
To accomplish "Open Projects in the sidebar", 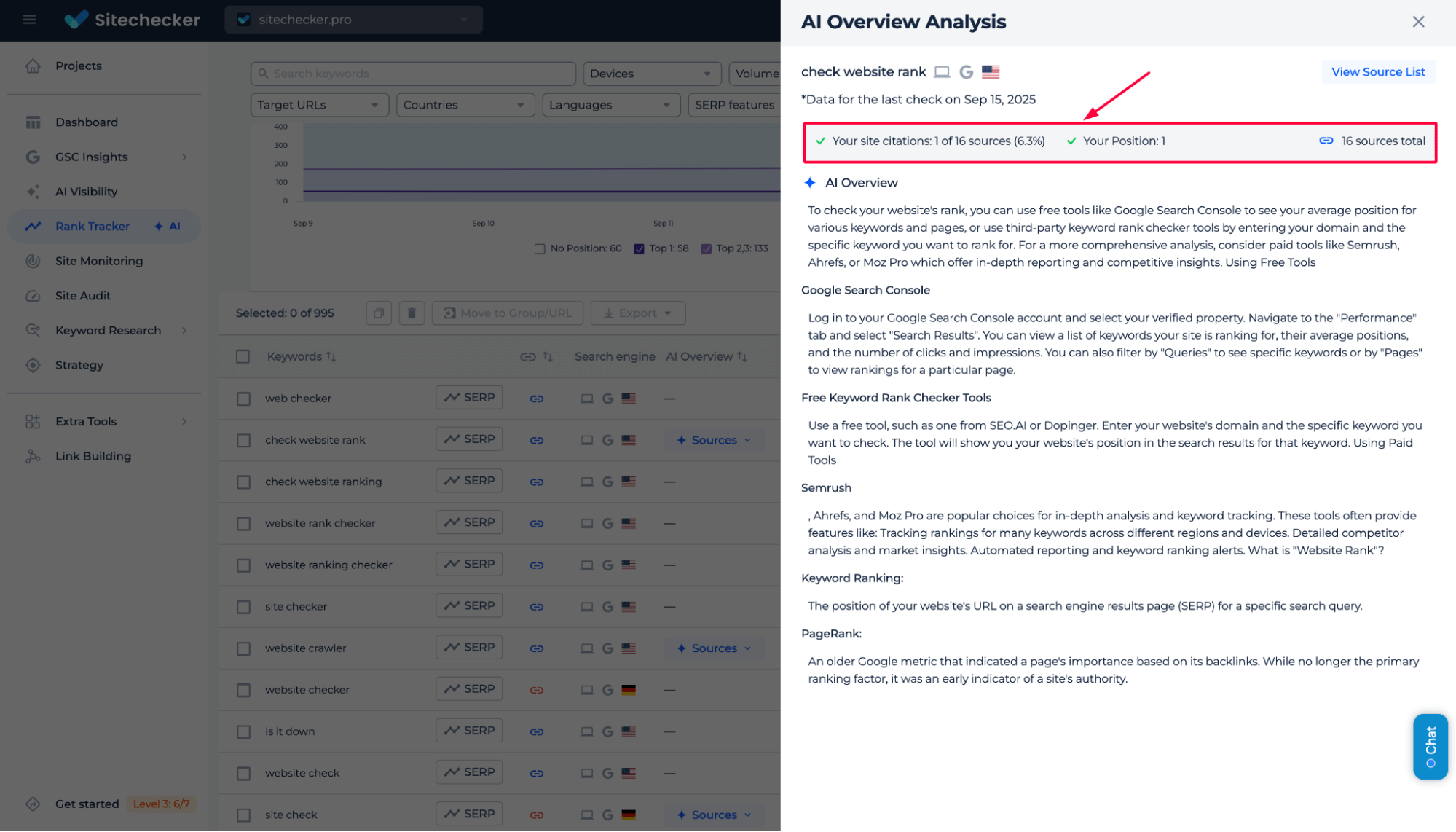I will pyautogui.click(x=79, y=66).
